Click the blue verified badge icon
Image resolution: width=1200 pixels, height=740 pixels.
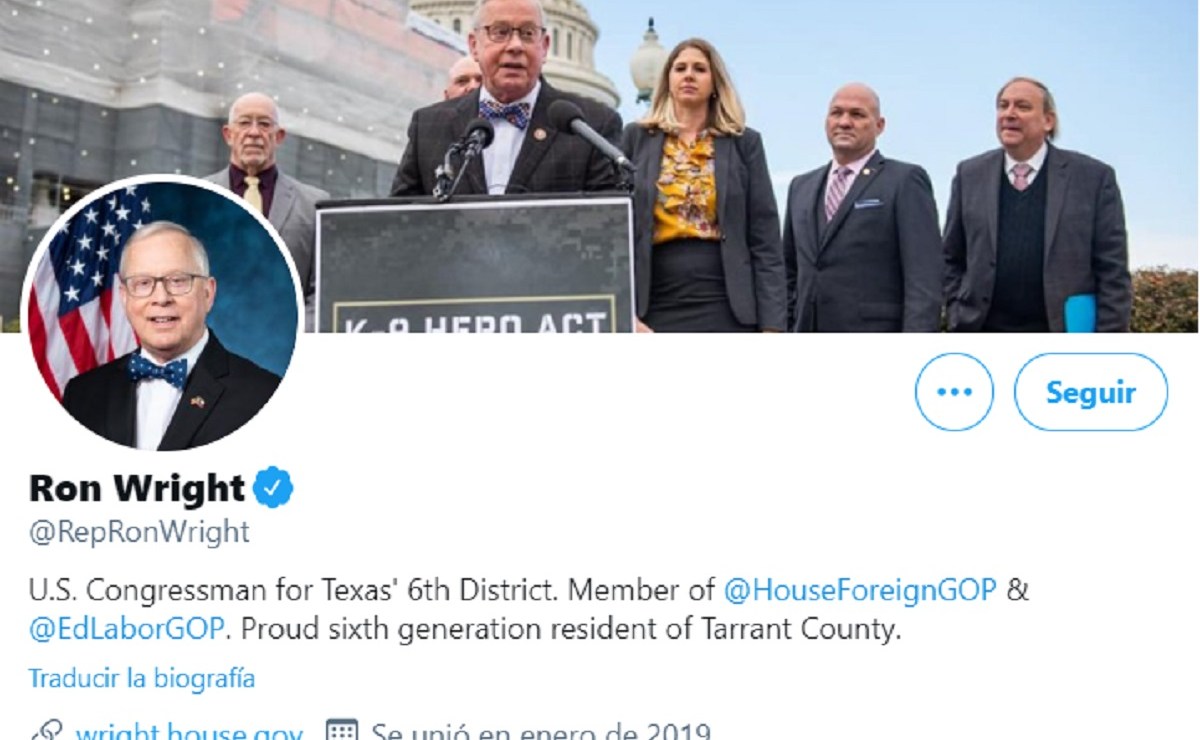273,488
